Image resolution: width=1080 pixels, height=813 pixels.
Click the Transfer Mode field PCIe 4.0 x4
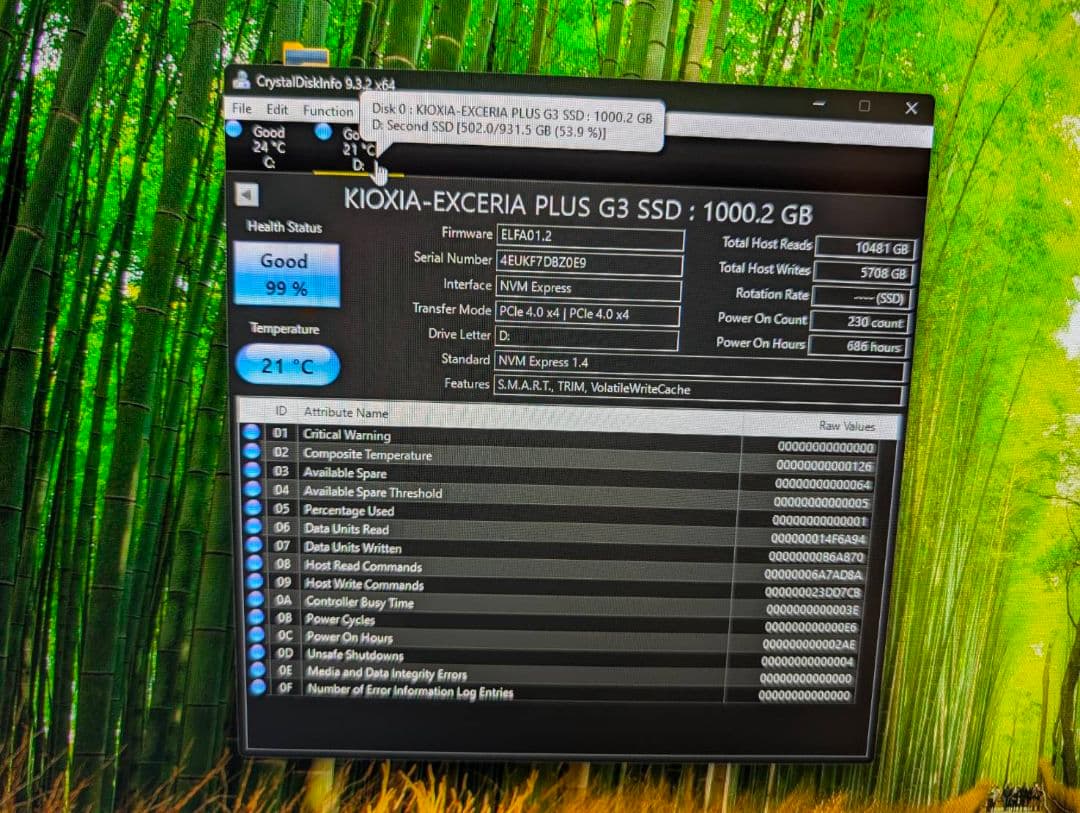[588, 313]
